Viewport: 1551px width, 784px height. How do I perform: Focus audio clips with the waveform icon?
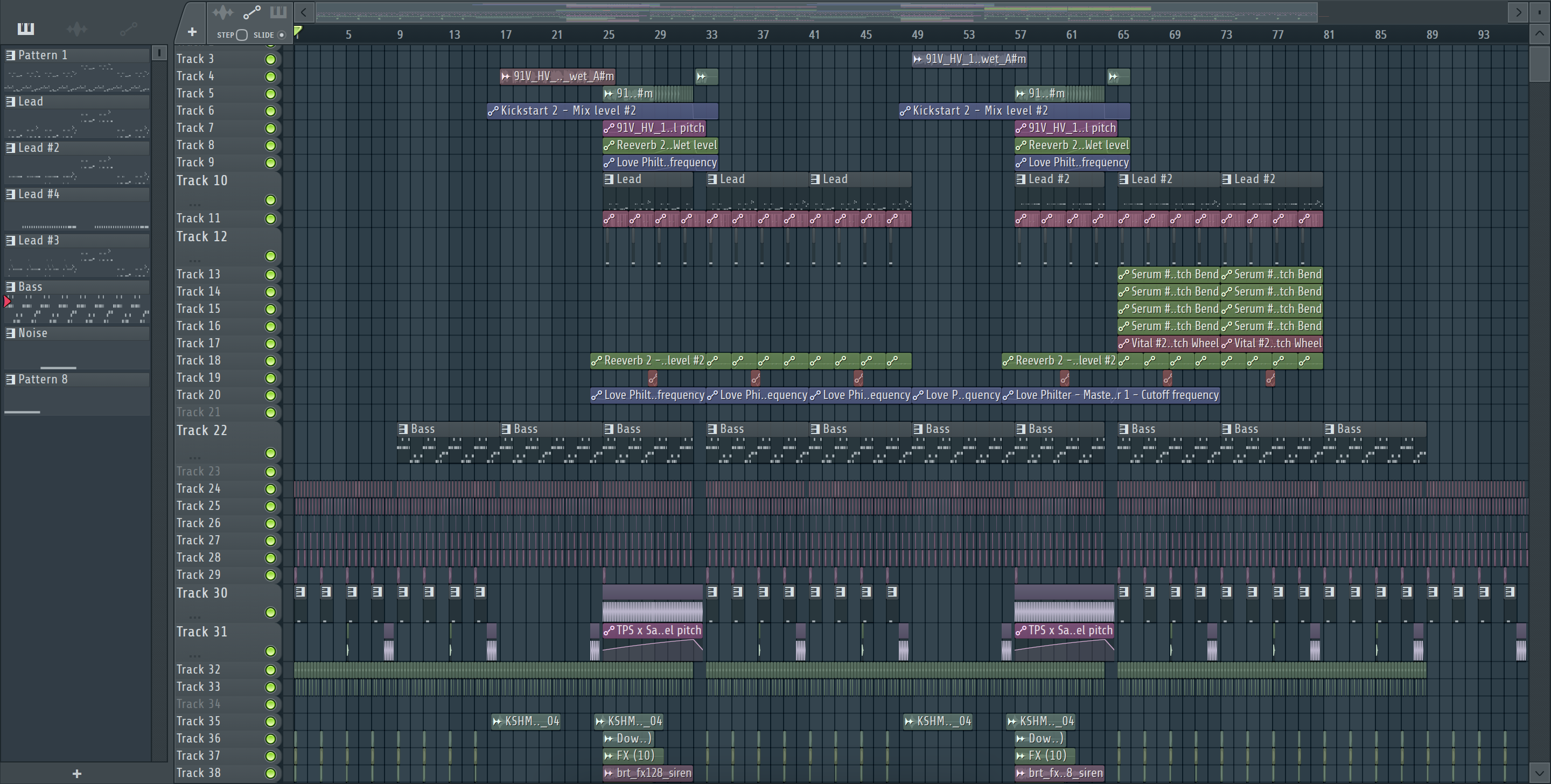(223, 12)
